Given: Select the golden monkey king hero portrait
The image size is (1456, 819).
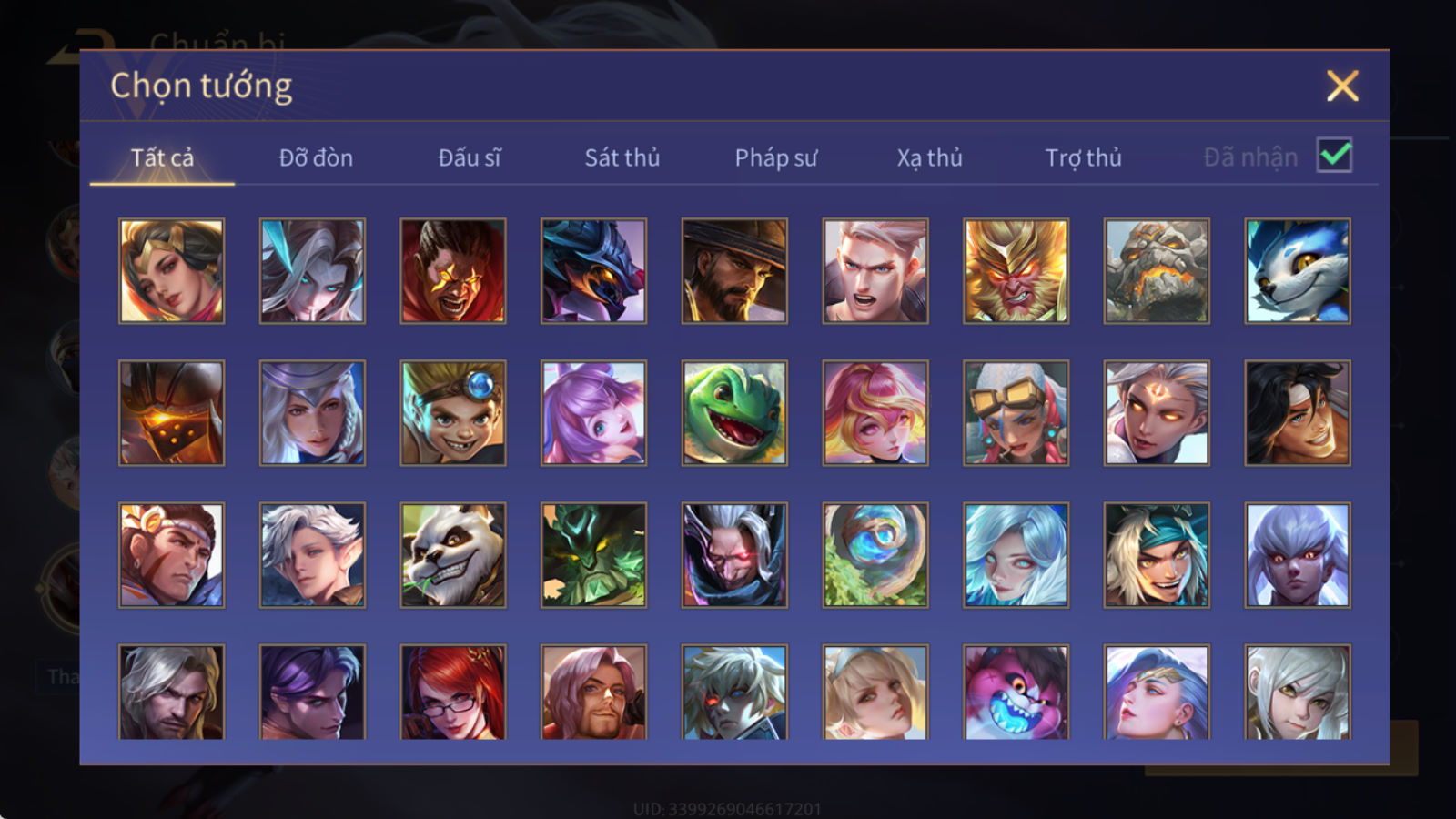Looking at the screenshot, I should pyautogui.click(x=1016, y=270).
